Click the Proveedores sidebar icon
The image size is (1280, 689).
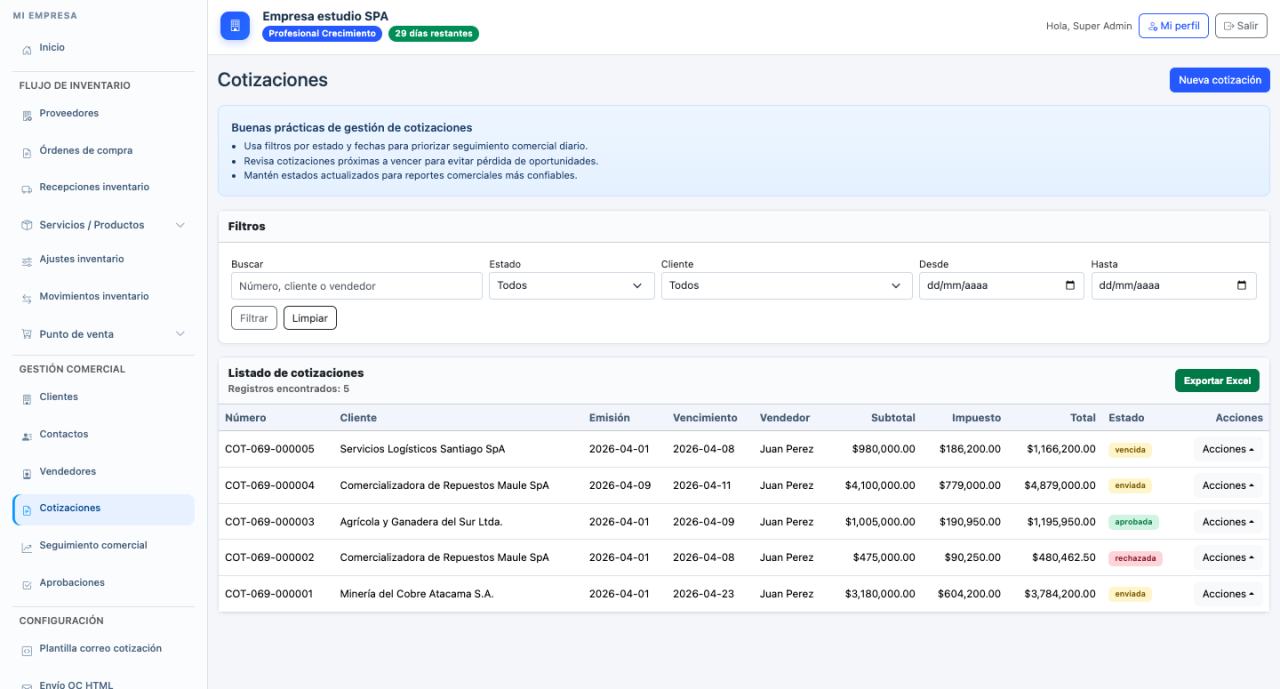[27, 115]
